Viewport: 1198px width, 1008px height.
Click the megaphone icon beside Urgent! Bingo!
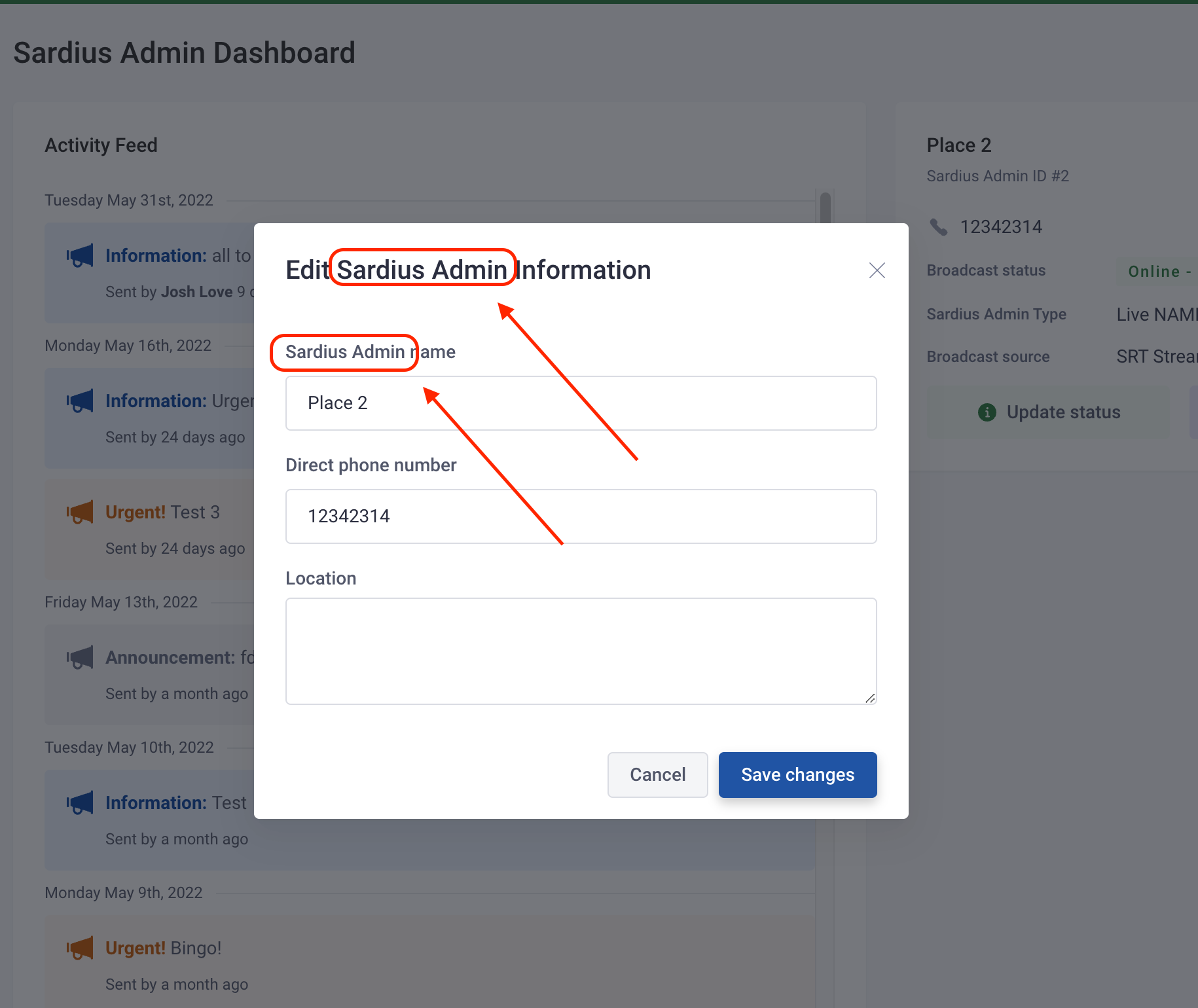tap(80, 948)
